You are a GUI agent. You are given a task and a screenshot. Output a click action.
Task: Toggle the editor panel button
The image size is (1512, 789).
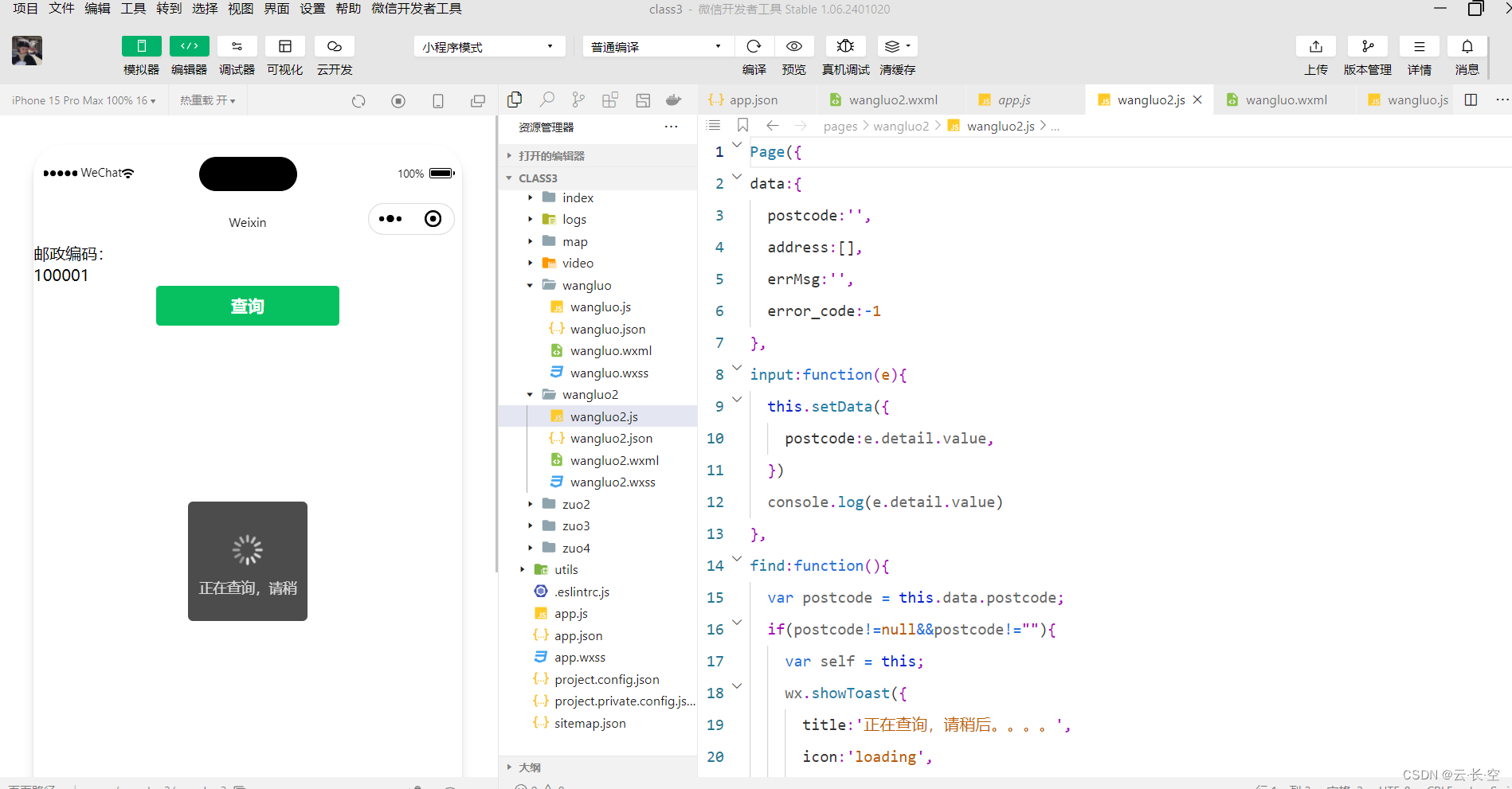pyautogui.click(x=189, y=46)
